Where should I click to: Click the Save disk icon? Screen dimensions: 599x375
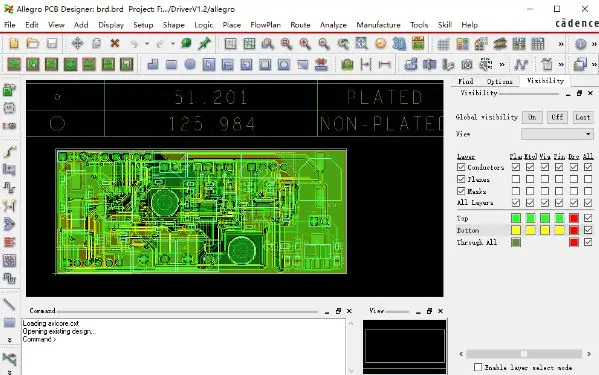pos(52,44)
